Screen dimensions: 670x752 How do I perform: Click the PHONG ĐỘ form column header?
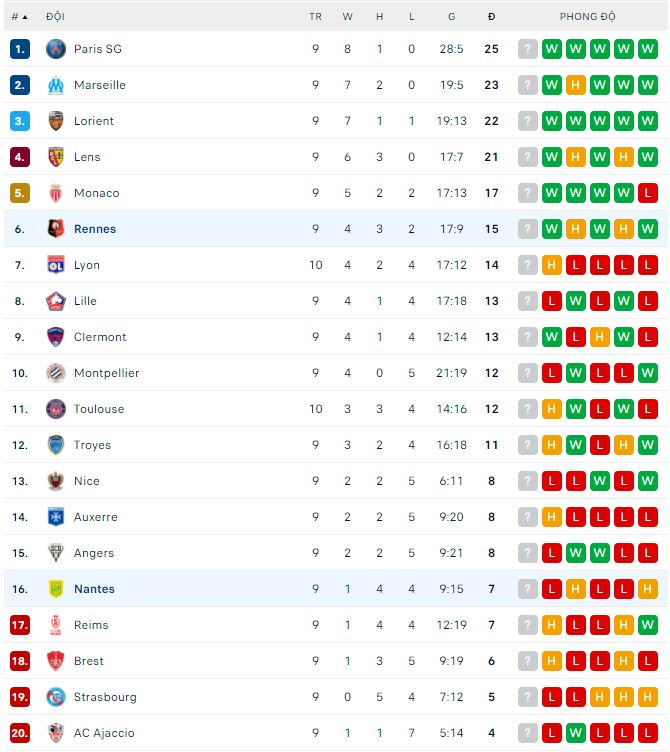tap(587, 17)
